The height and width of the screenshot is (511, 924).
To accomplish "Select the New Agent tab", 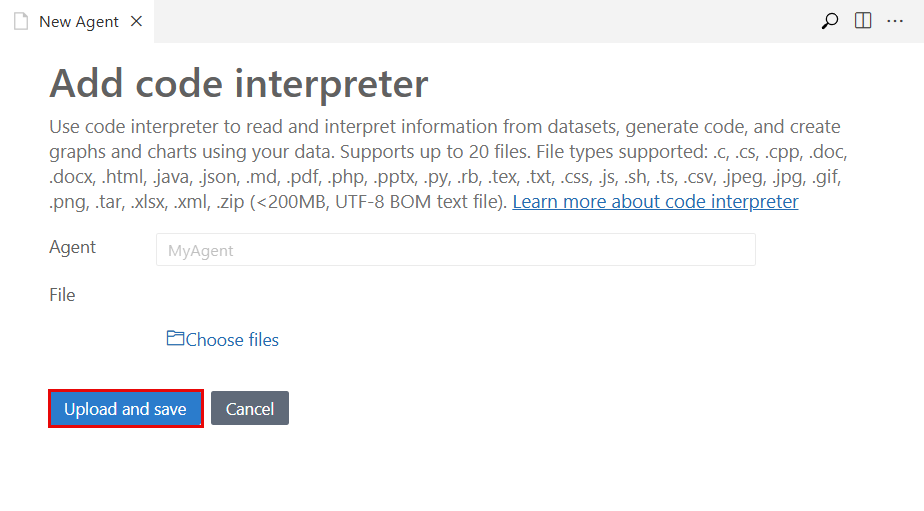I will tap(78, 21).
